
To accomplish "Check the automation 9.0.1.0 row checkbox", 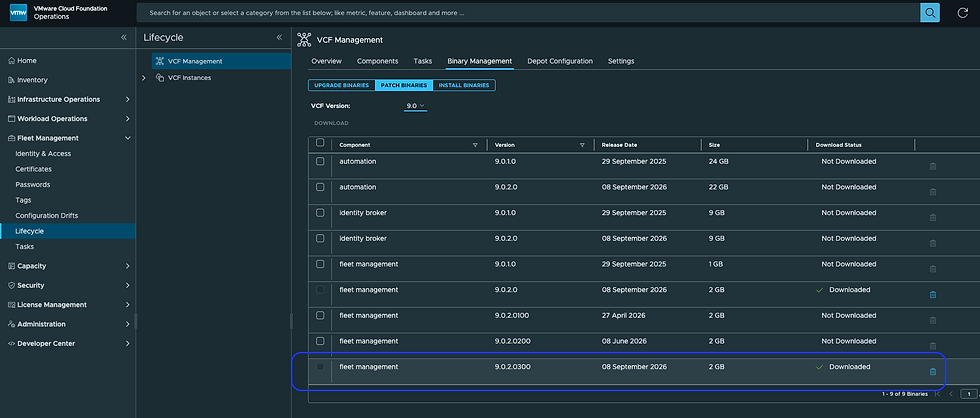I will [x=320, y=161].
